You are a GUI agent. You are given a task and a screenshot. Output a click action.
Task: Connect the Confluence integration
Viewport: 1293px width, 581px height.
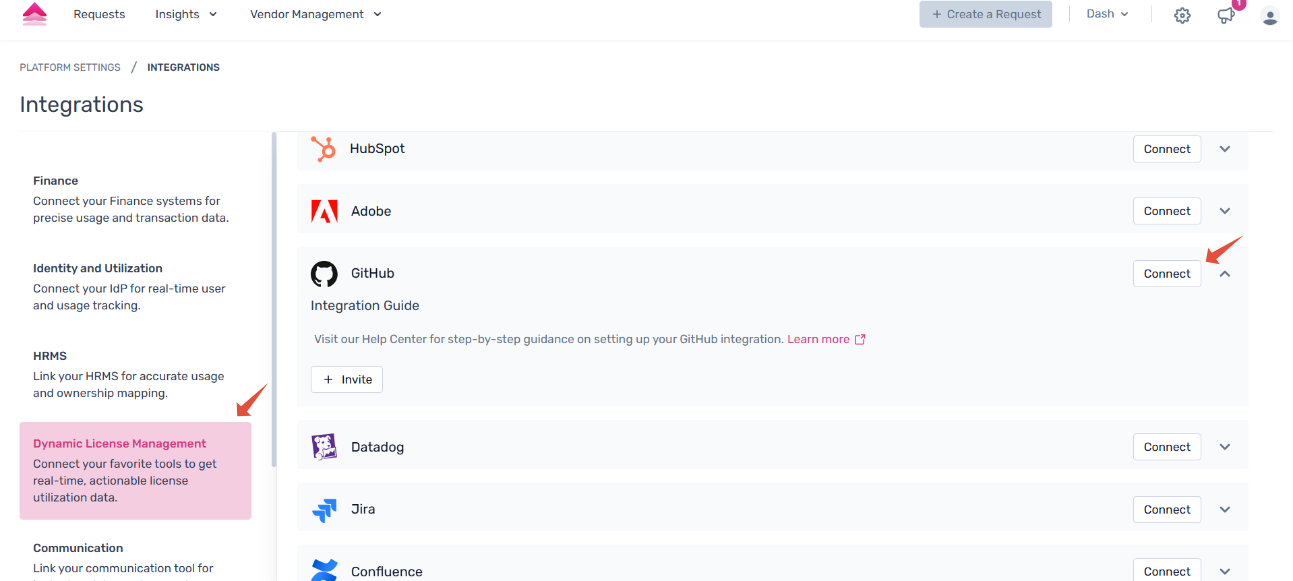[x=1167, y=571]
